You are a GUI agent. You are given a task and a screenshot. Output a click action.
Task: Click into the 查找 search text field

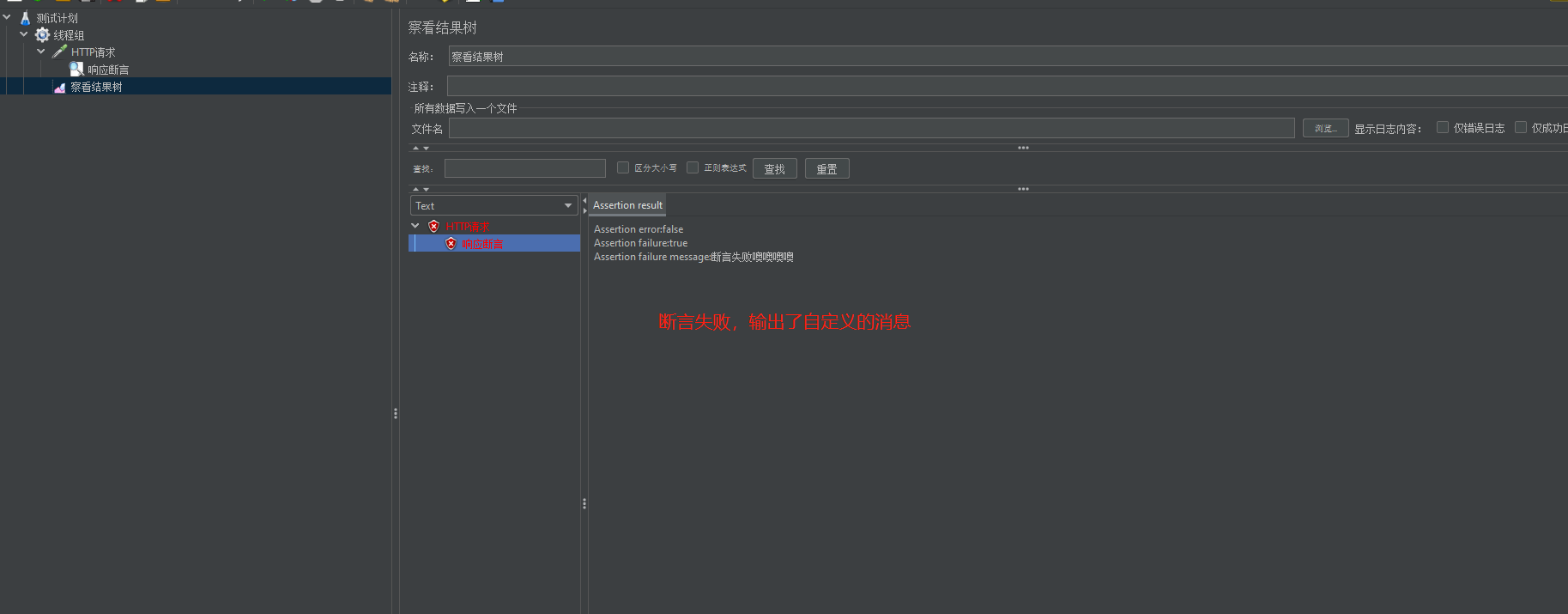[525, 168]
